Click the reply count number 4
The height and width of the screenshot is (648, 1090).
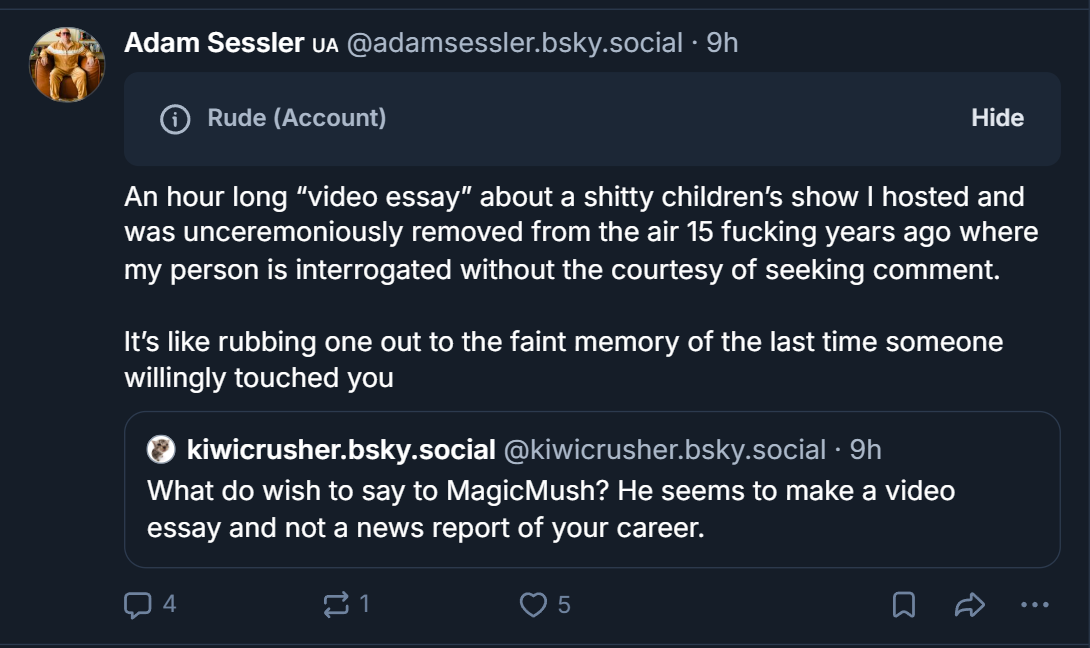click(x=170, y=604)
